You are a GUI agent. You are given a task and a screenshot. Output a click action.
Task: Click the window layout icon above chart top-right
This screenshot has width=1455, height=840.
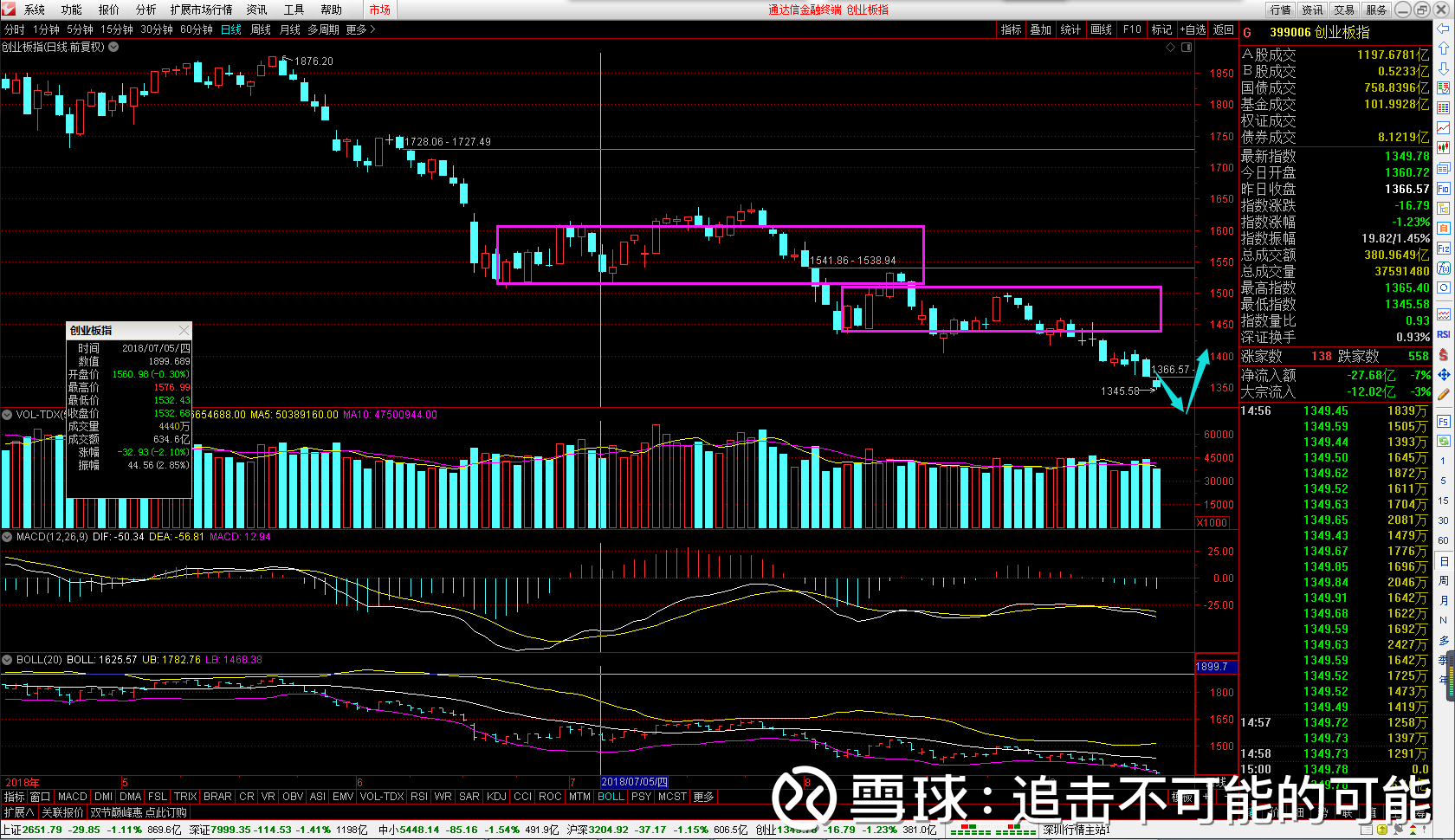click(x=1187, y=48)
